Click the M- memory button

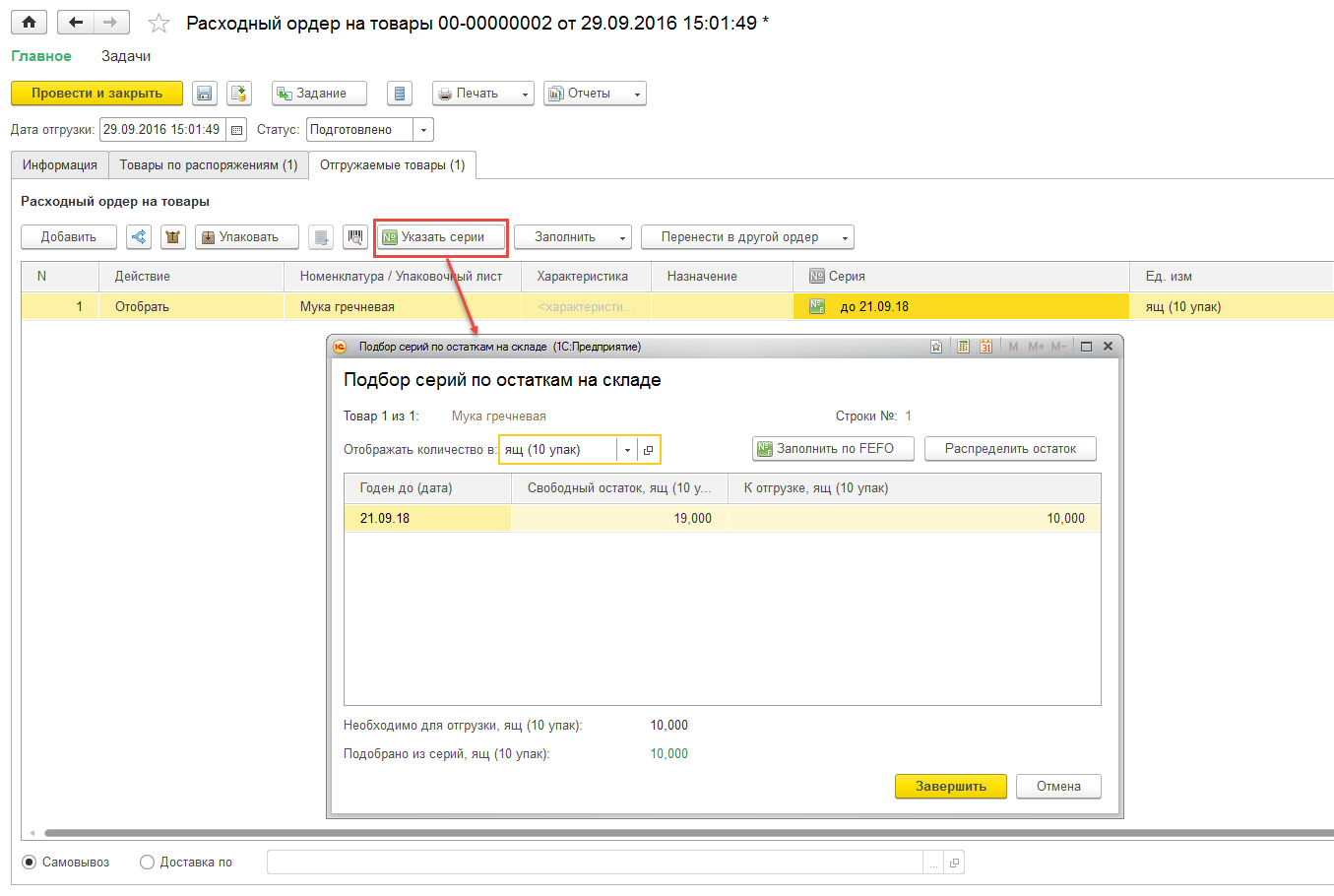1058,347
